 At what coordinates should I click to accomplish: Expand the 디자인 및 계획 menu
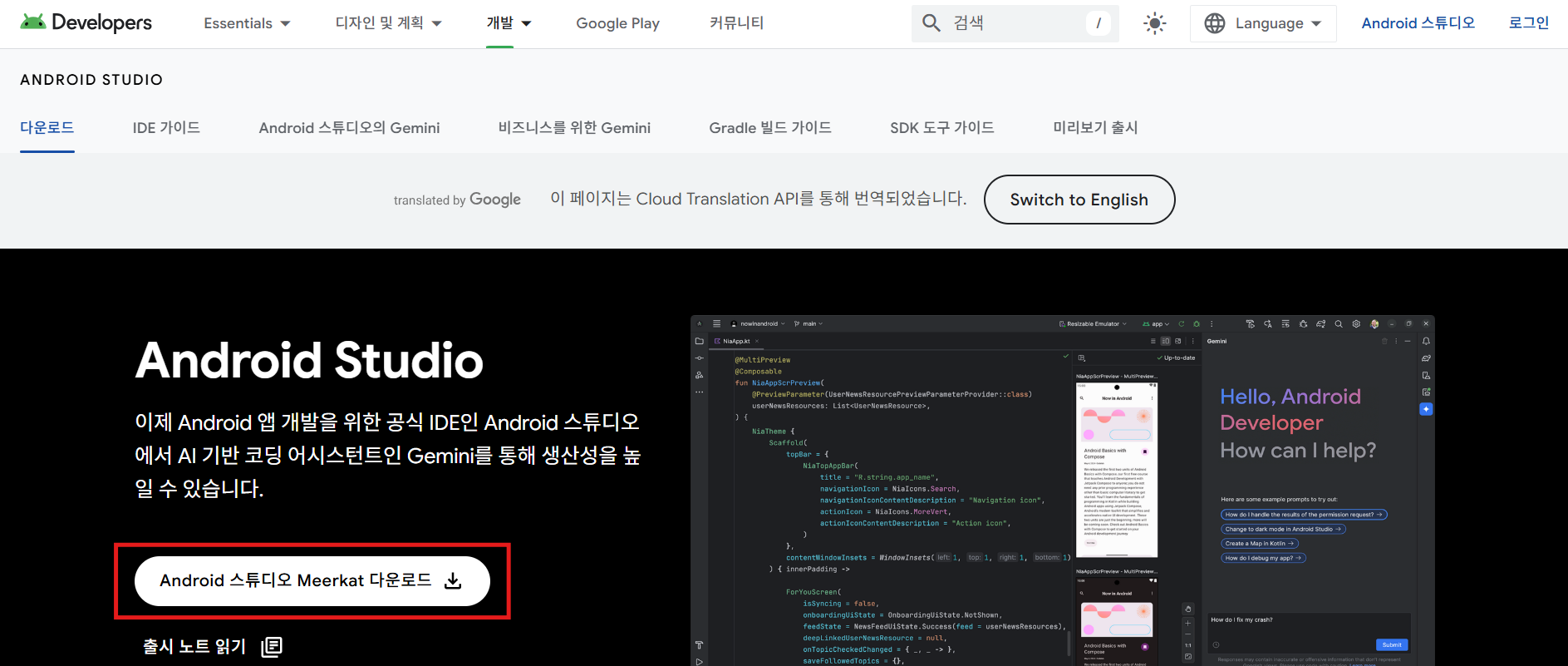click(388, 23)
